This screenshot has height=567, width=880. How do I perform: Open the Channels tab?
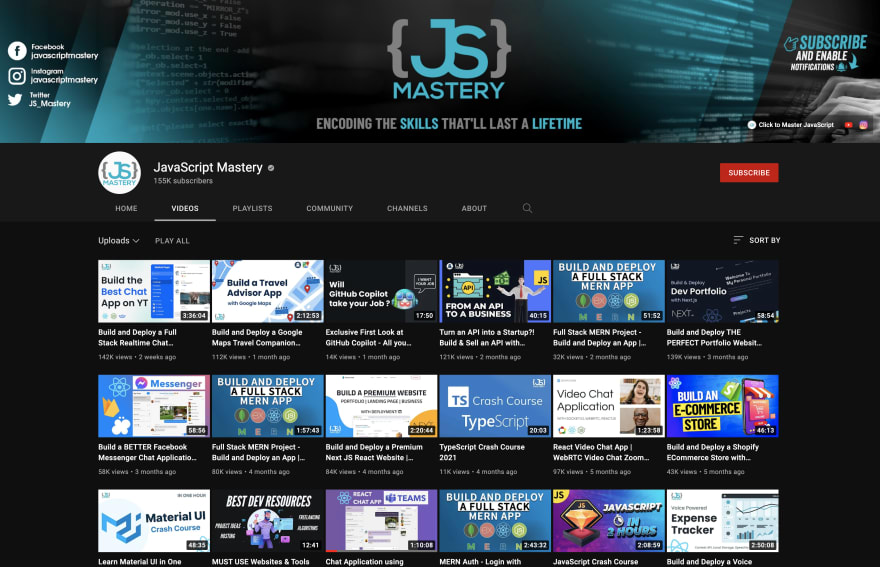tap(407, 208)
